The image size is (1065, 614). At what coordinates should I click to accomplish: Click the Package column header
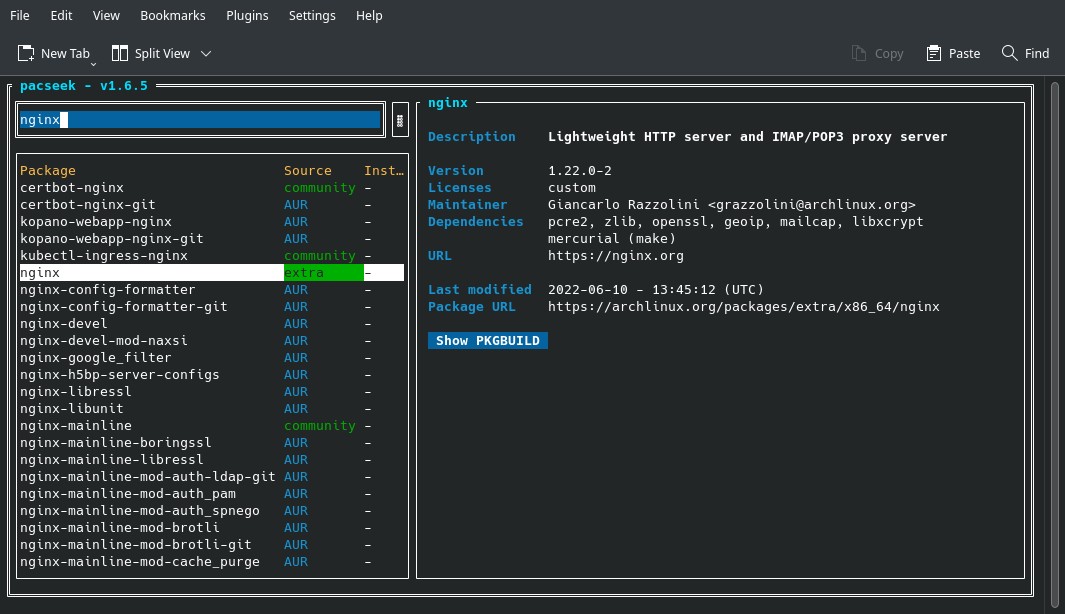click(48, 170)
